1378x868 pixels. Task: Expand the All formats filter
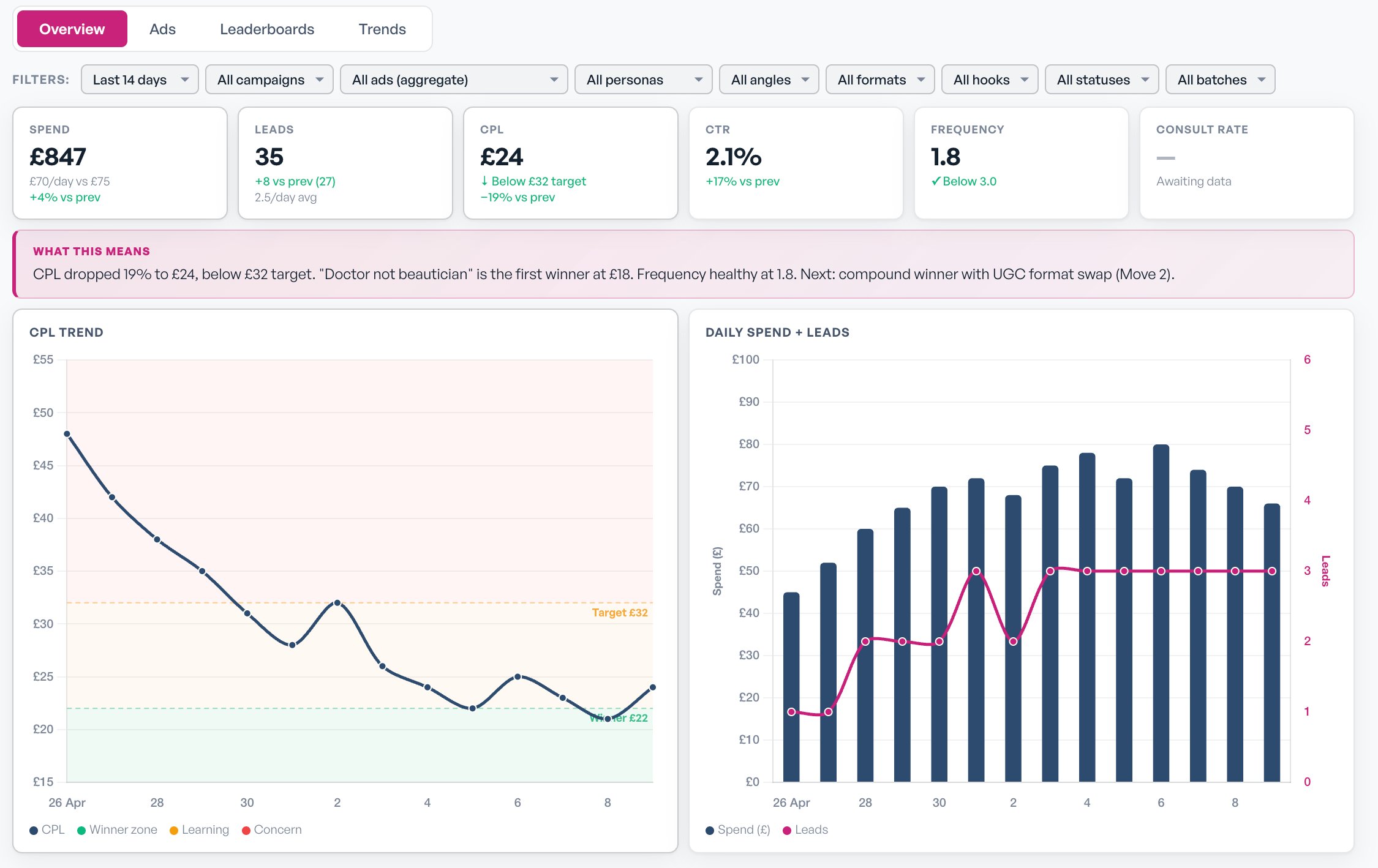pos(880,80)
